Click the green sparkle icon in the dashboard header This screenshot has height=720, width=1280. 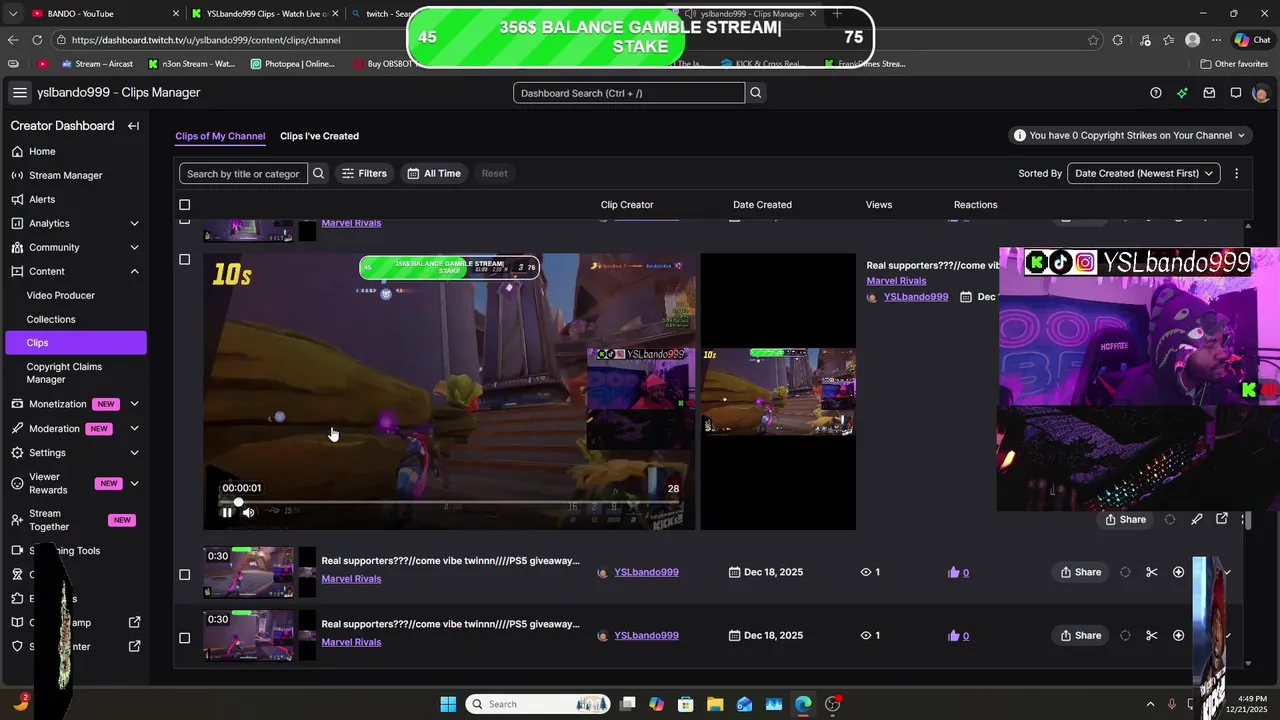click(1182, 93)
